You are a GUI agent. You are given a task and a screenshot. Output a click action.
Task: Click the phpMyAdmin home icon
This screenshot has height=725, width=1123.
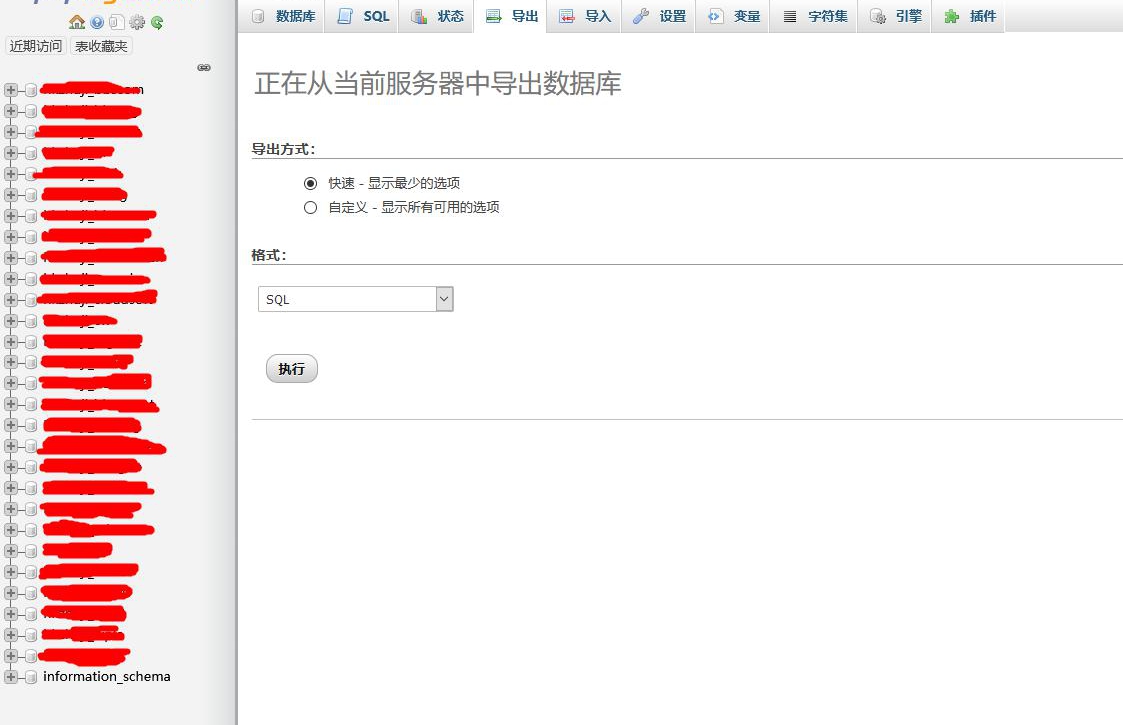click(77, 22)
